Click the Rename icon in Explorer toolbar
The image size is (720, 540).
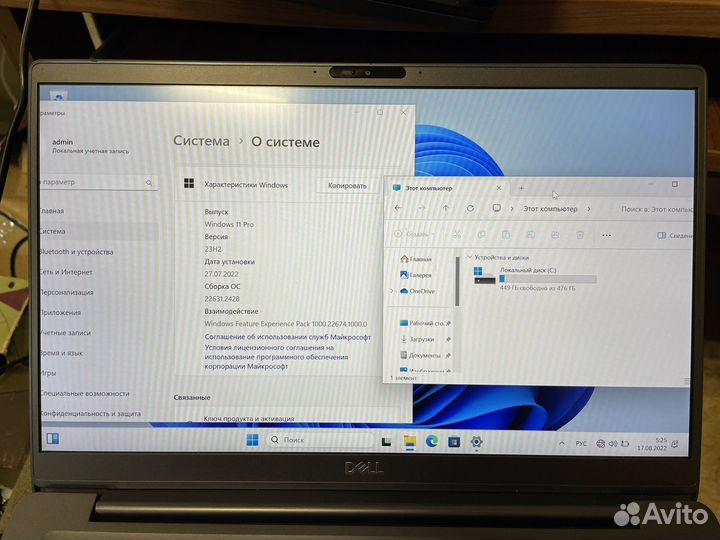530,235
